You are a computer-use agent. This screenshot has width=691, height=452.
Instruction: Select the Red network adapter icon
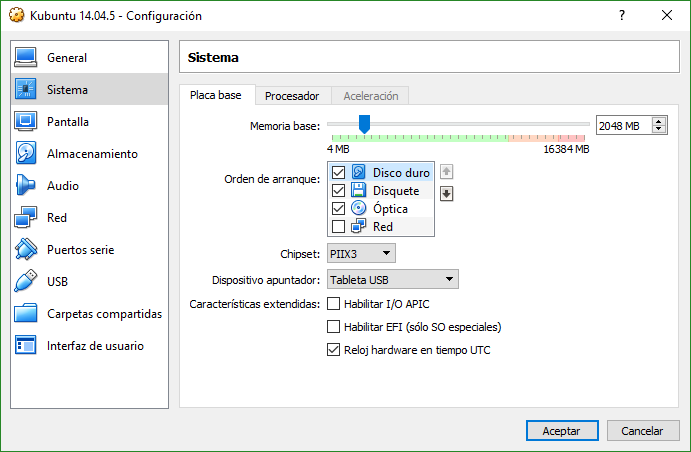26,218
